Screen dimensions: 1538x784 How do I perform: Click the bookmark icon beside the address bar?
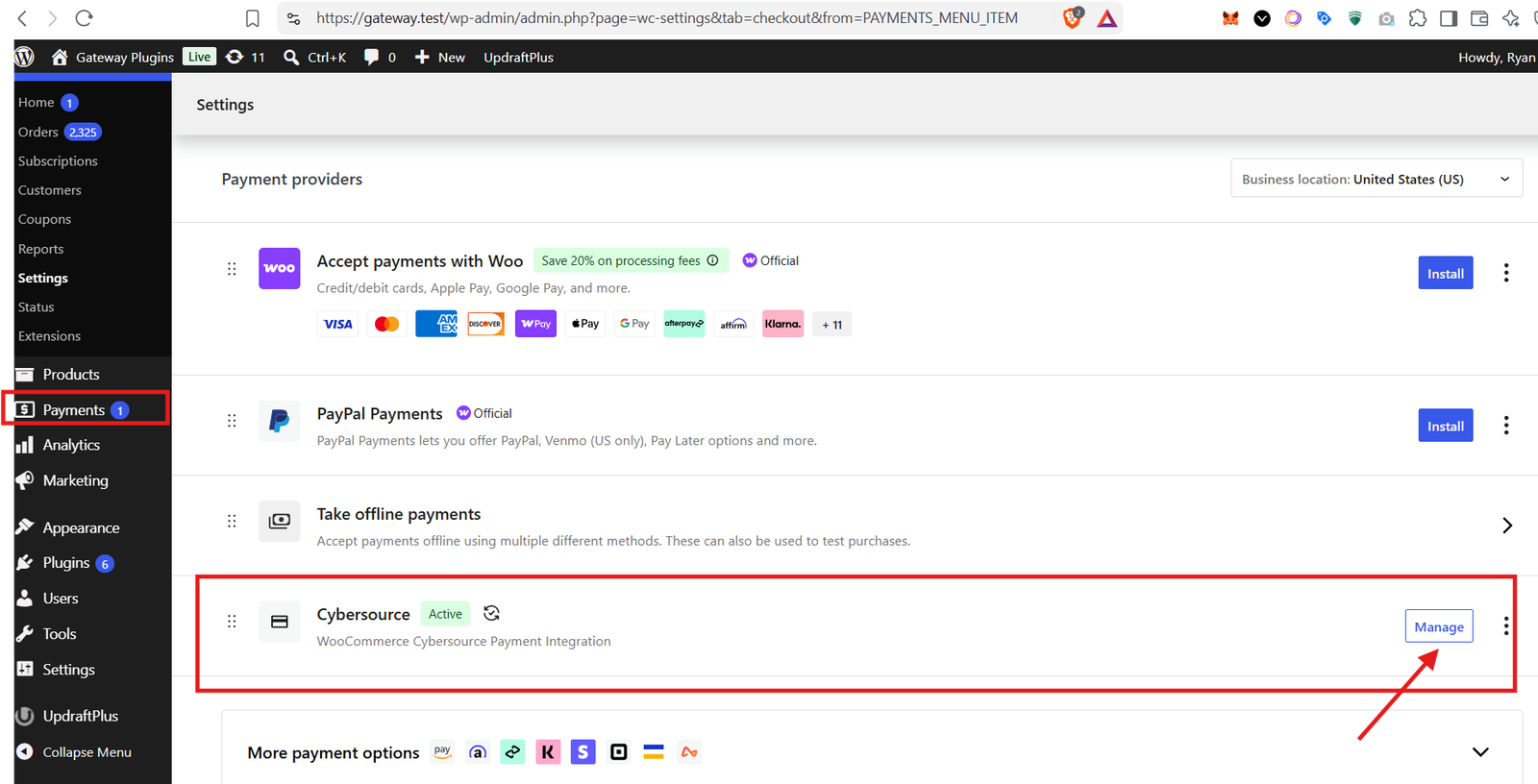[252, 18]
